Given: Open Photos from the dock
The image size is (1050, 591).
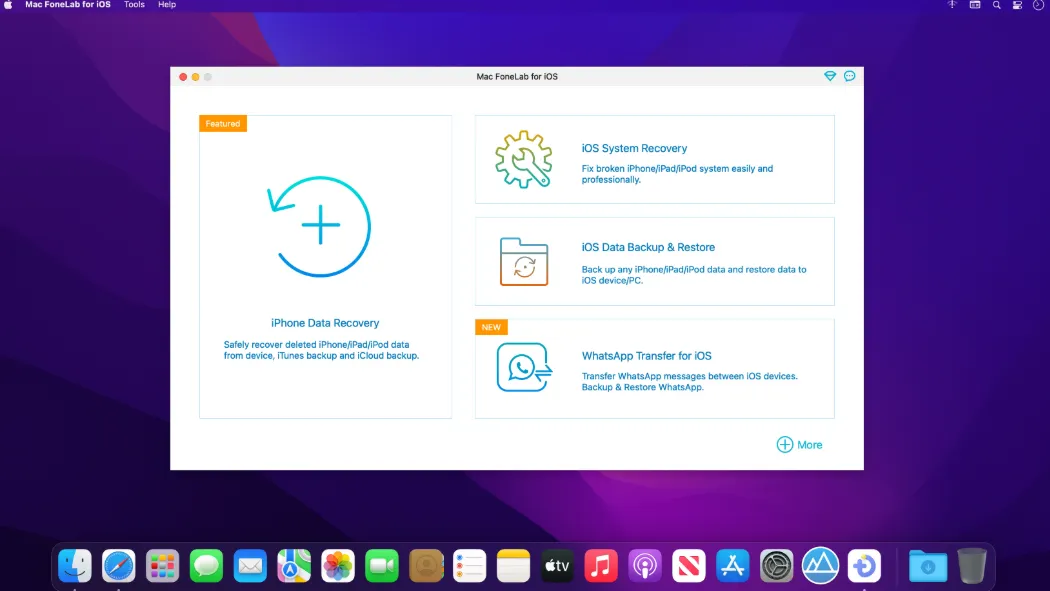Looking at the screenshot, I should coord(338,566).
